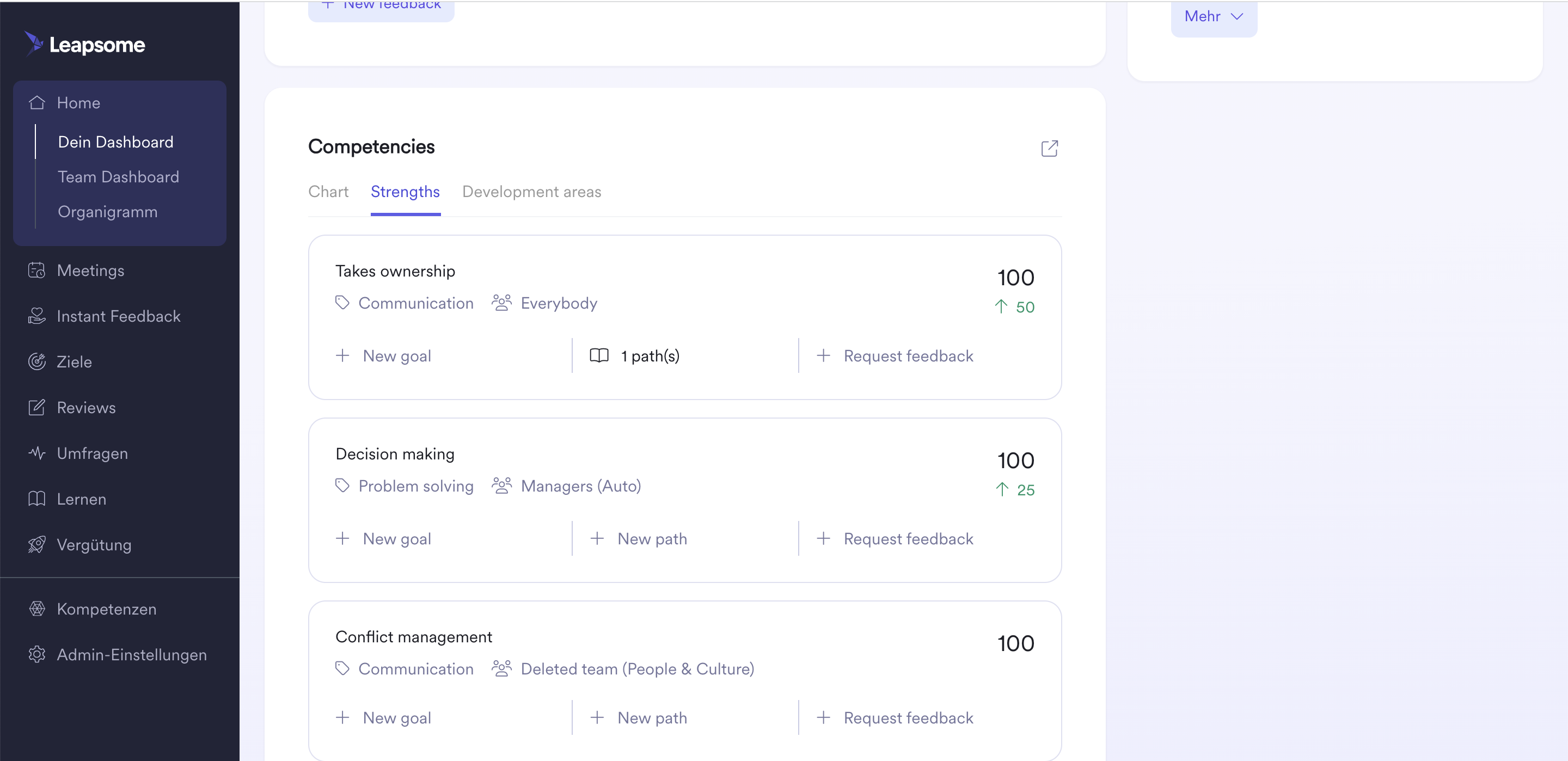Click the Conflict management title
This screenshot has width=1568, height=761.
point(413,636)
